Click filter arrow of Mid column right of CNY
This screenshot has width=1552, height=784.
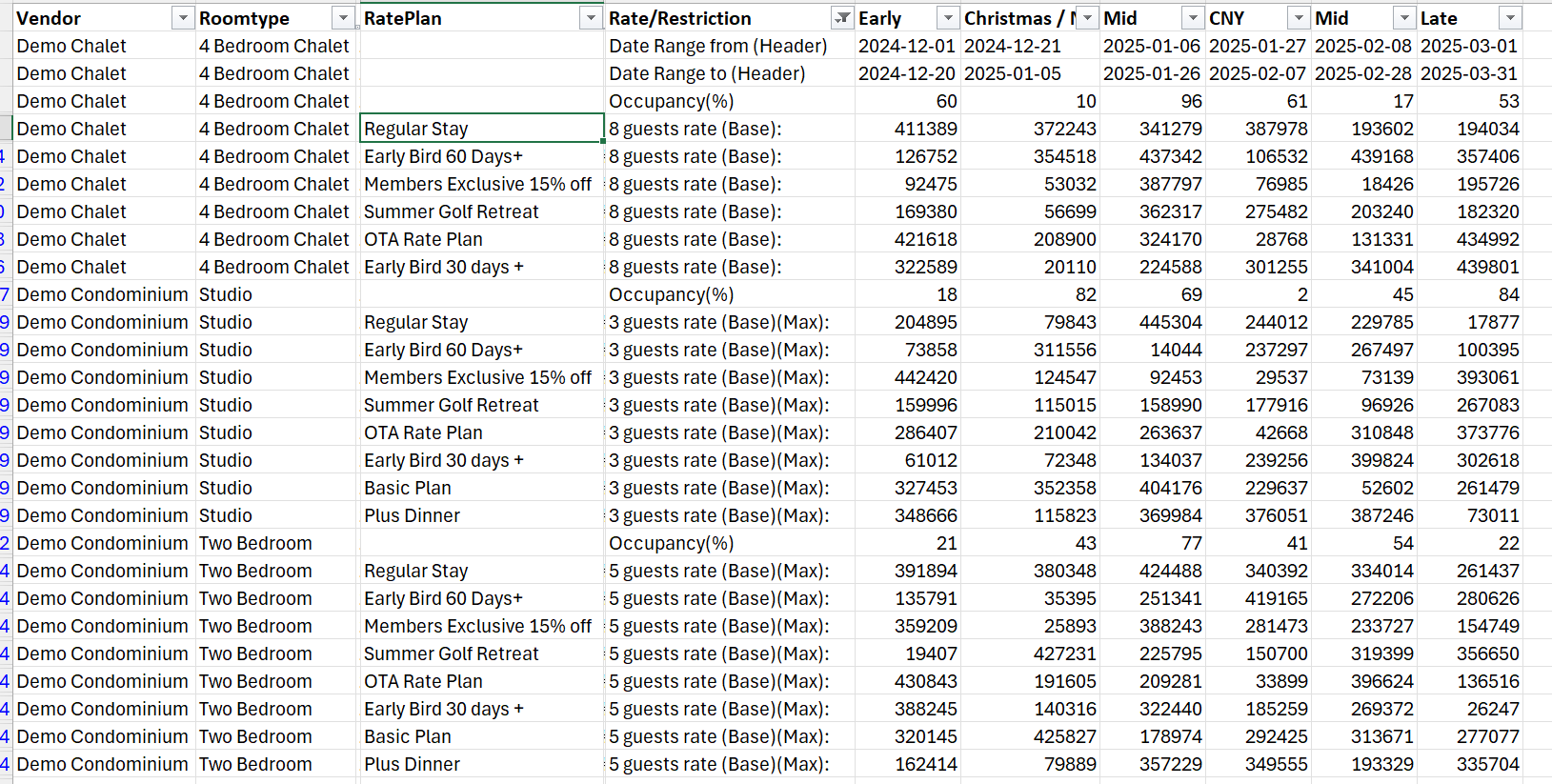1404,18
